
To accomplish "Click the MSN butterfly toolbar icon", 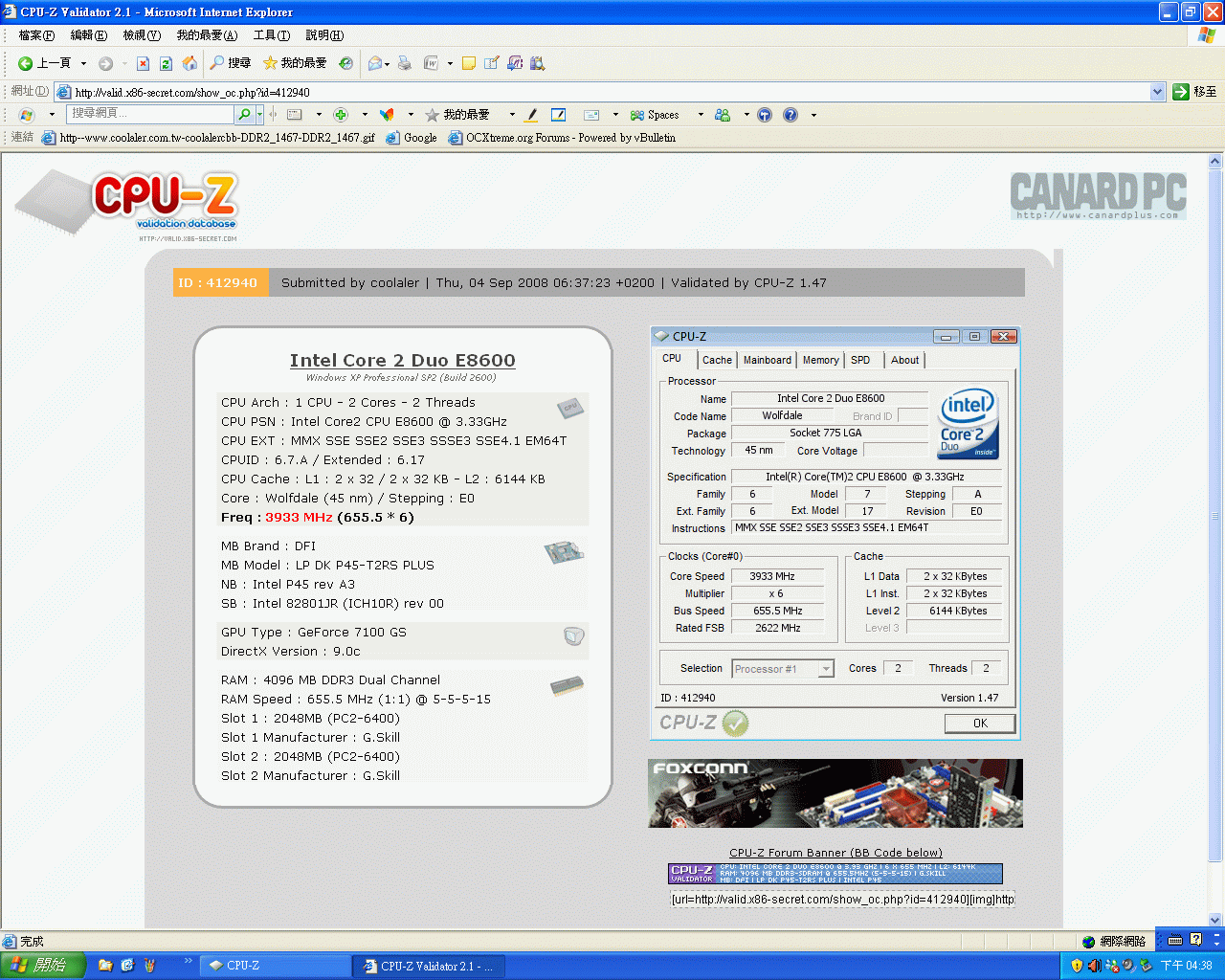I will pos(387,115).
